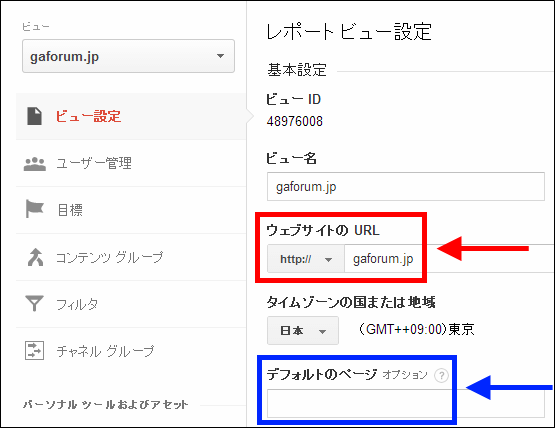Screen dimensions: 555x428
Task: Click the flag icon for 目標
Action: 34,209
